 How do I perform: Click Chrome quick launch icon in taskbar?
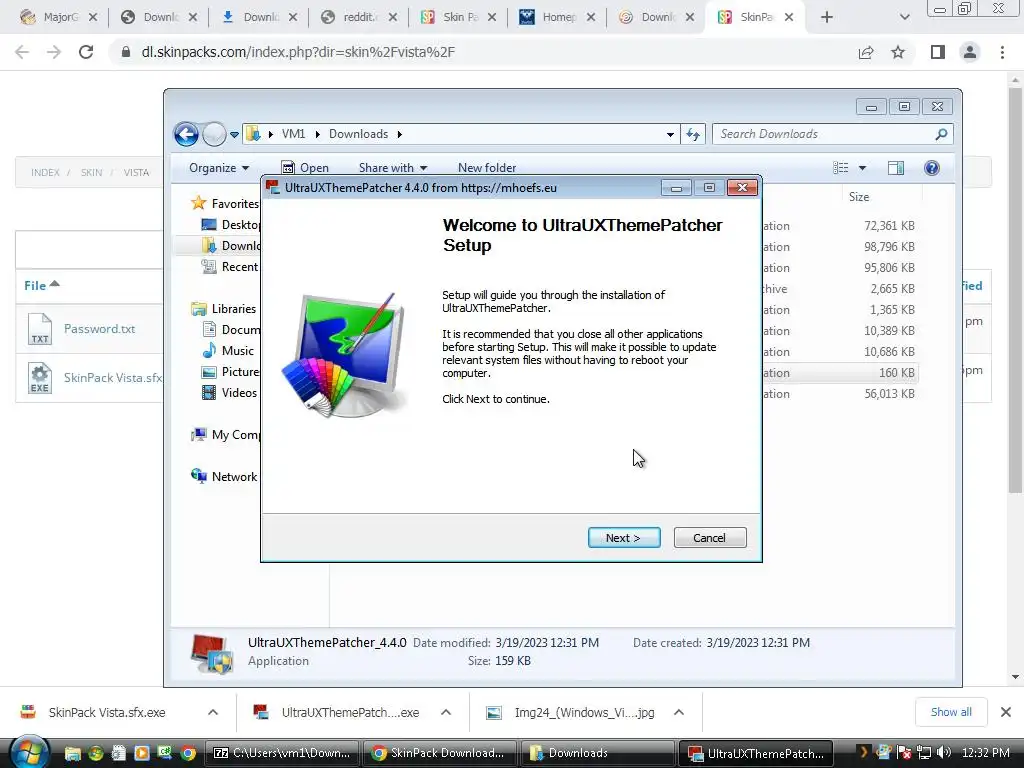[x=188, y=753]
